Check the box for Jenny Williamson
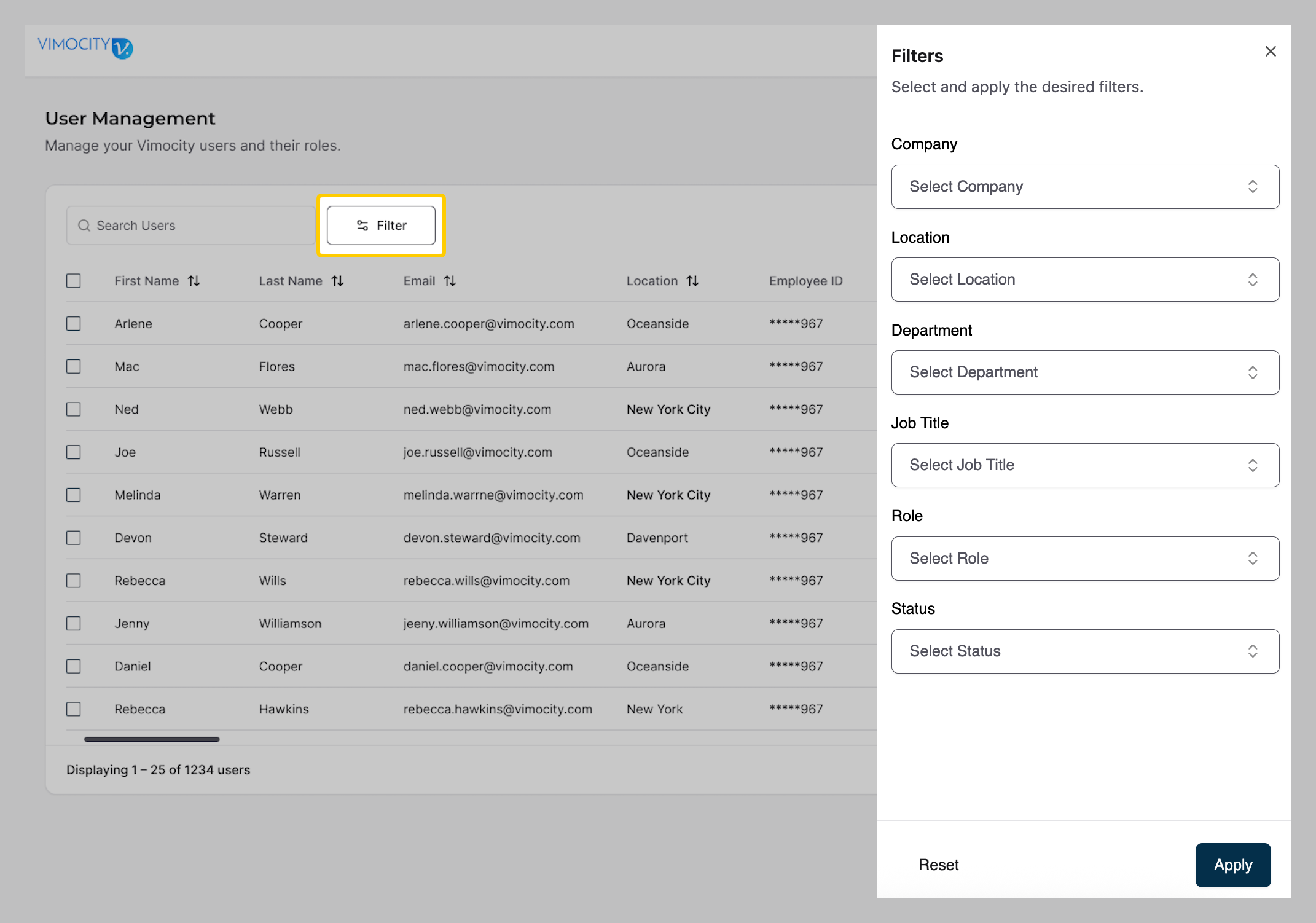This screenshot has height=923, width=1316. 74,623
